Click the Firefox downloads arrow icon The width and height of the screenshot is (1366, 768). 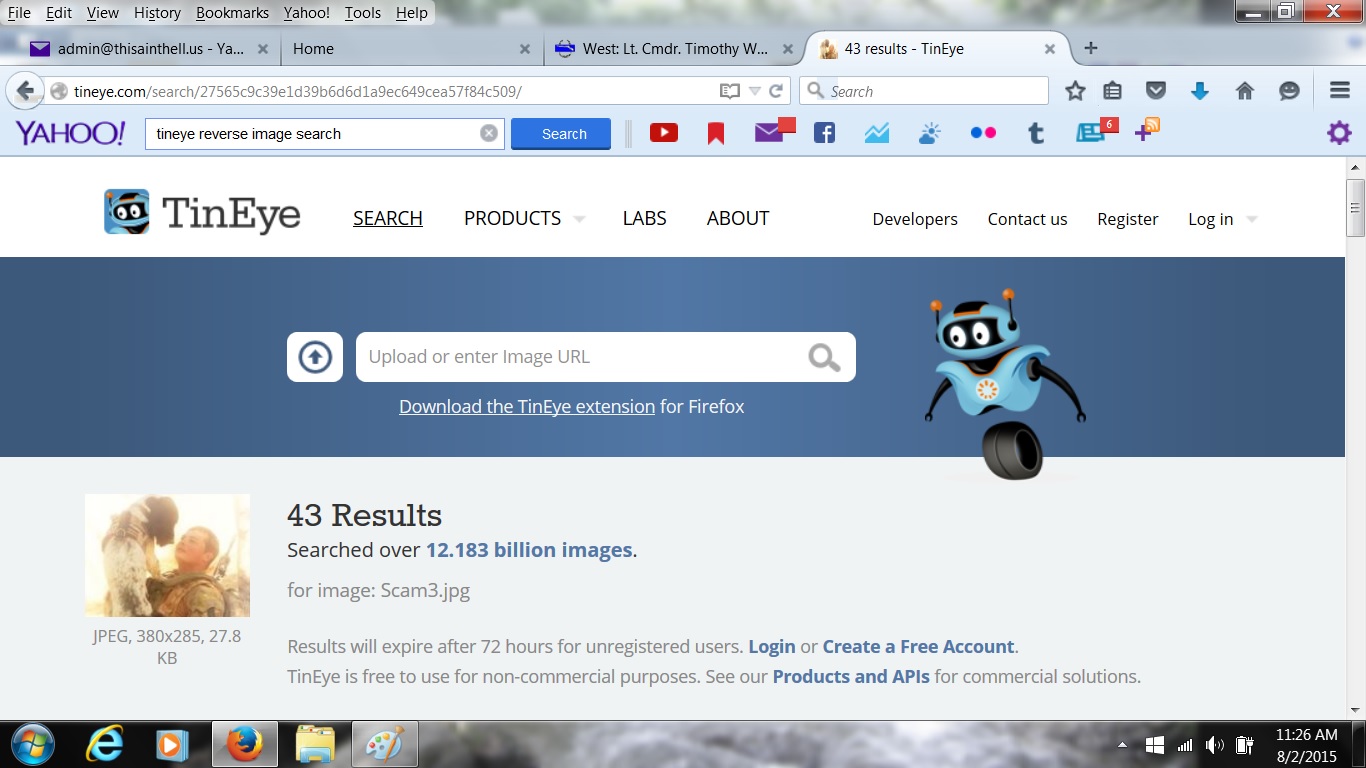tap(1200, 91)
